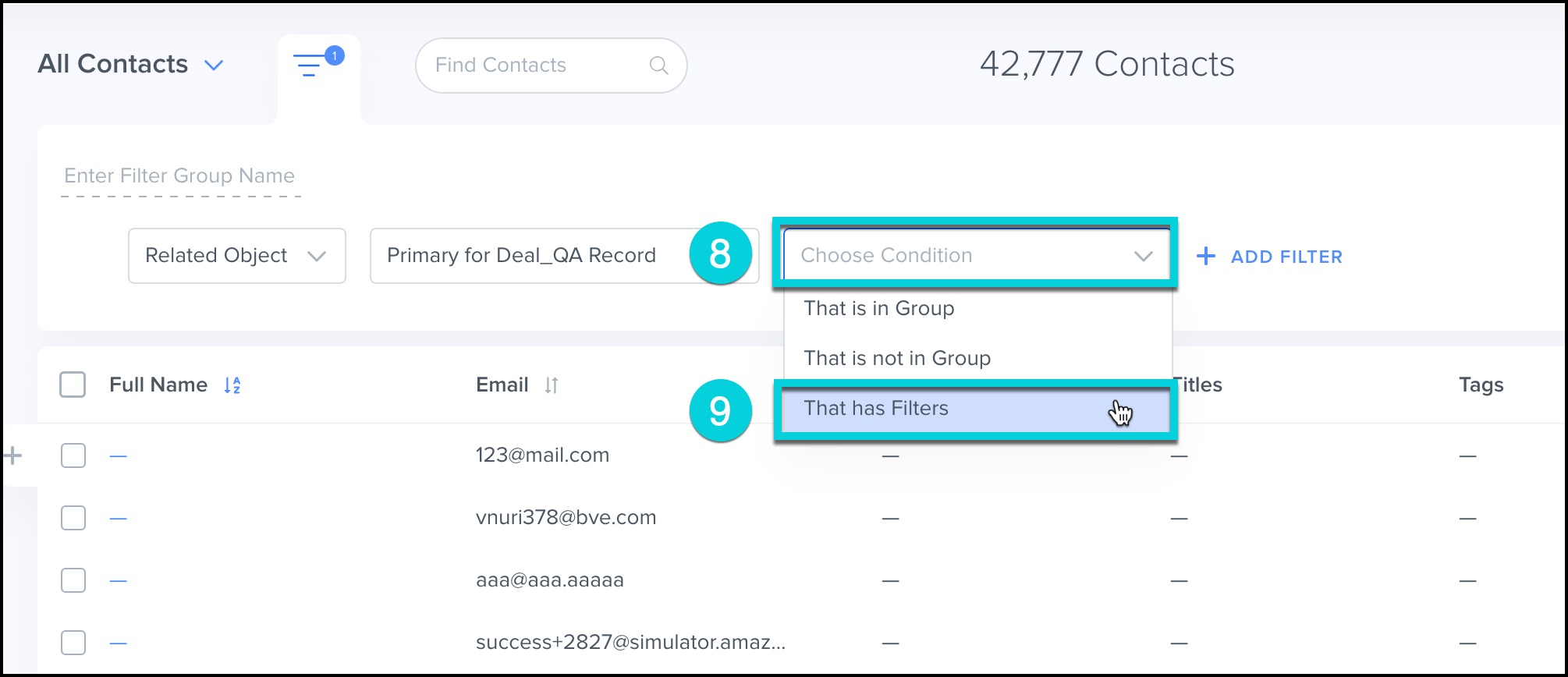
Task: Sort Full Name column alphabetically
Action: pyautogui.click(x=232, y=385)
